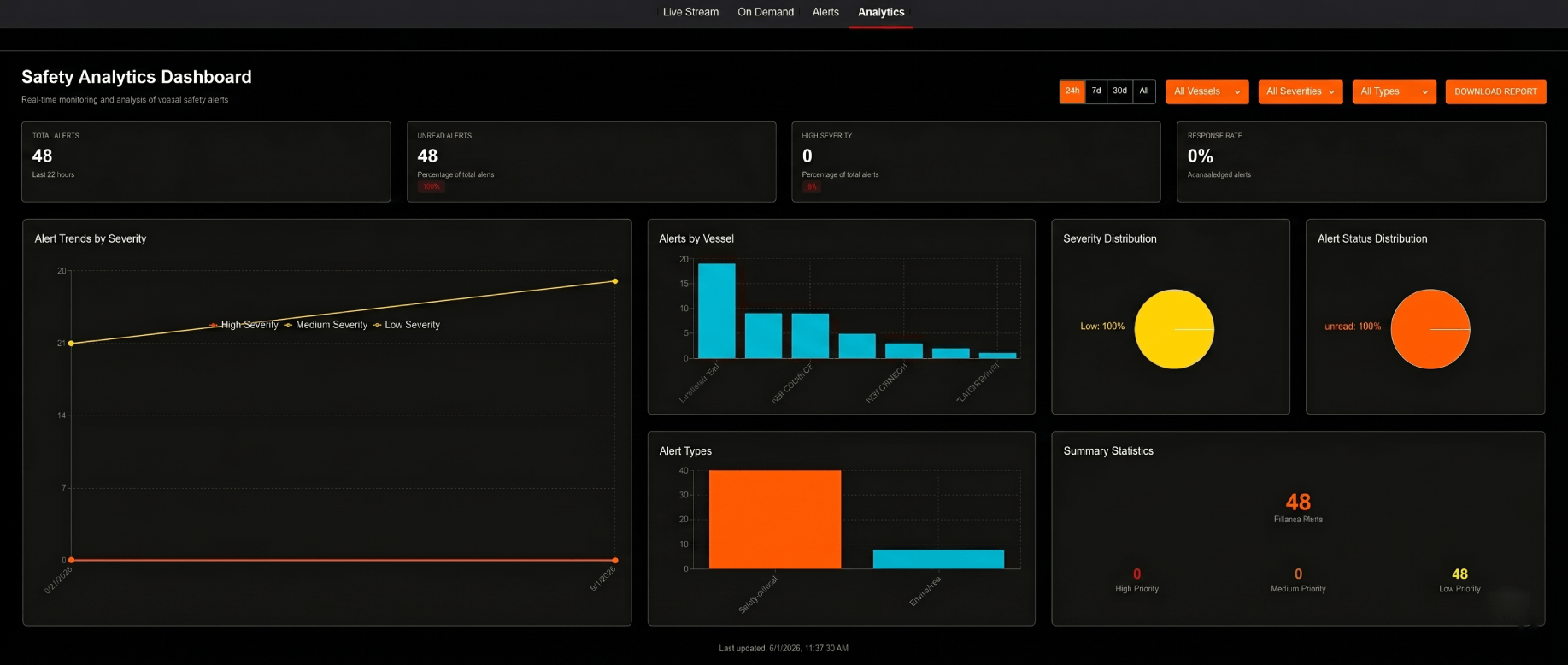Click the 'unread: 100%' pie label
This screenshot has width=1568, height=665.
[x=1353, y=327]
